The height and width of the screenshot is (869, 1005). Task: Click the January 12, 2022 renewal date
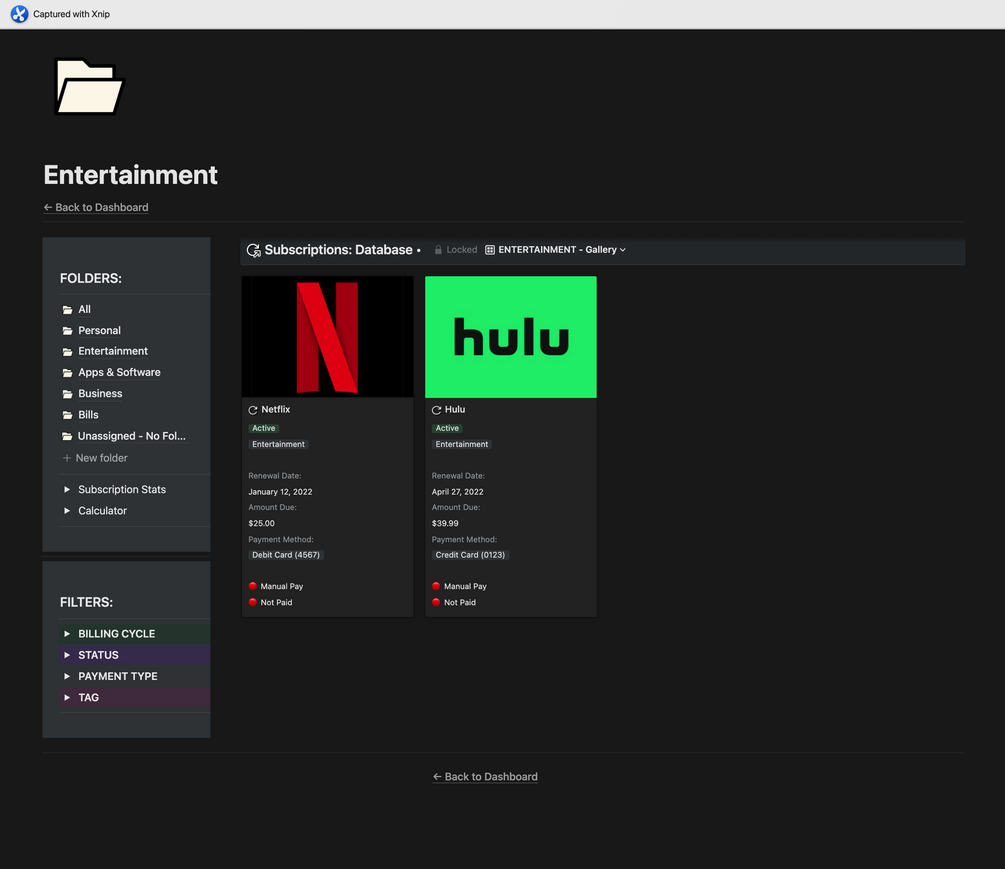280,492
